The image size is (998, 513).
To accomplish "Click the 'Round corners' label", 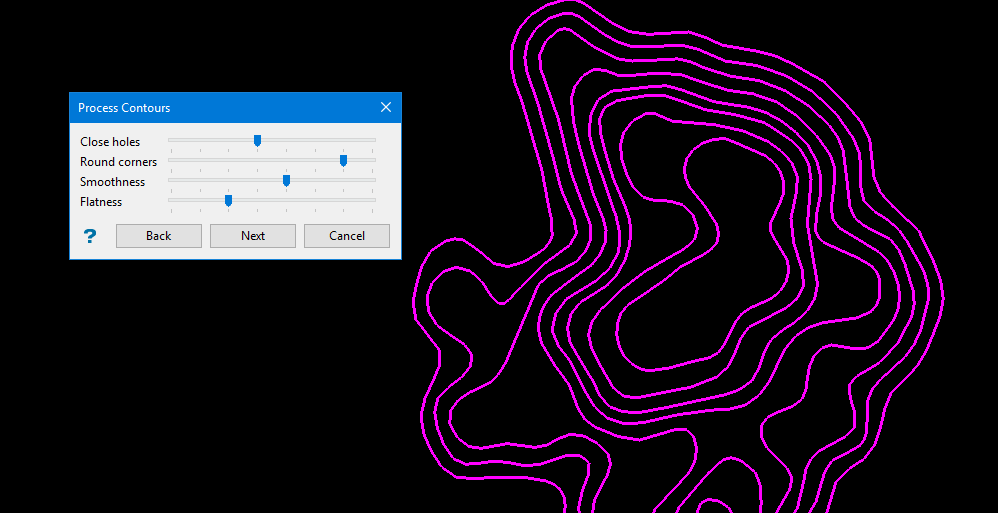I will point(118,162).
